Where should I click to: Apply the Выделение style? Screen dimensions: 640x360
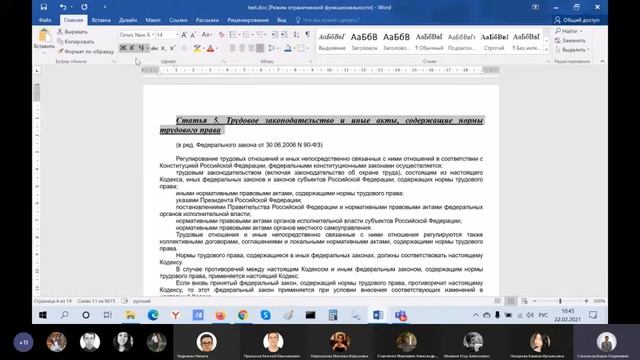(x=332, y=42)
